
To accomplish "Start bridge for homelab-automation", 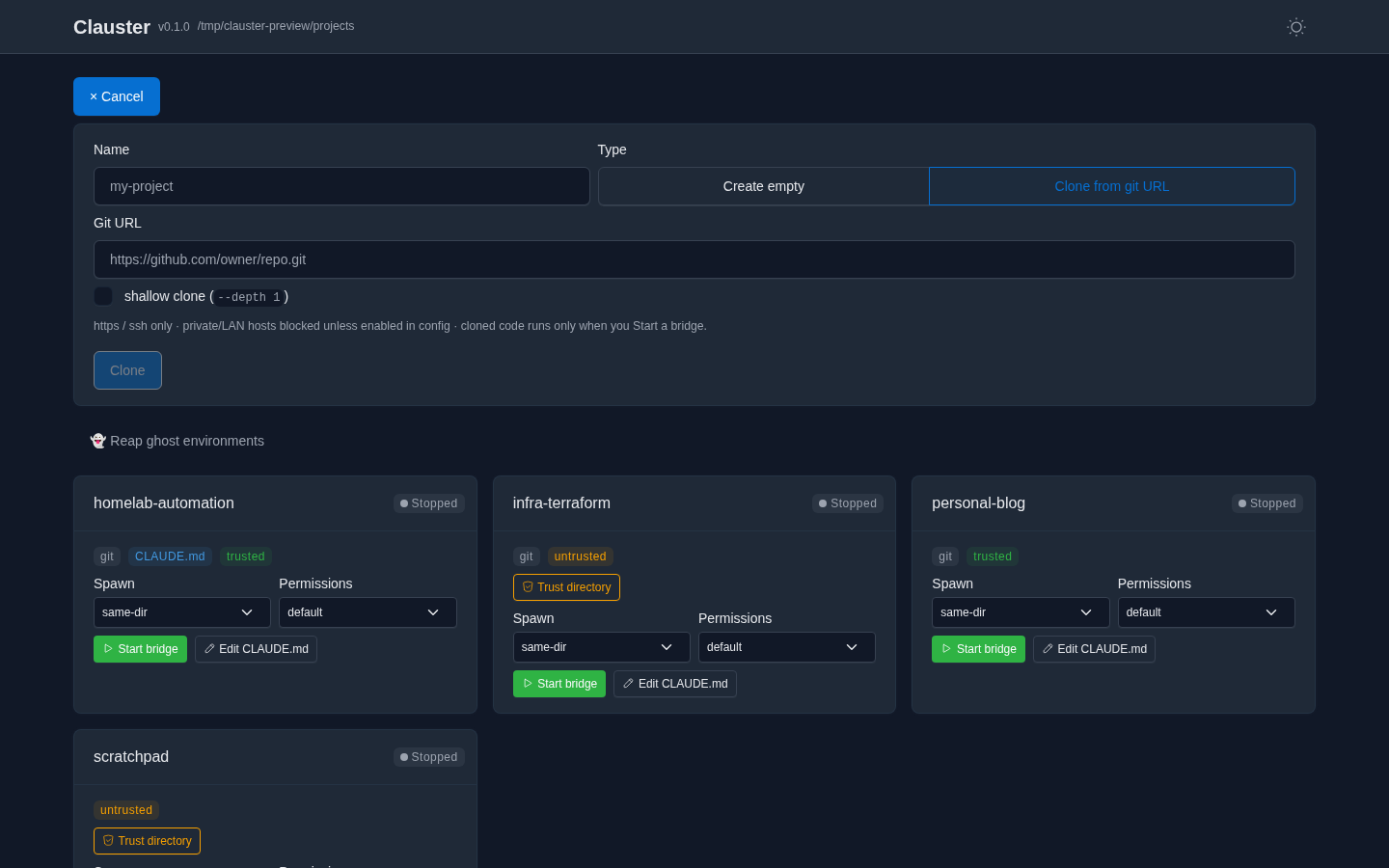I will click(x=140, y=649).
